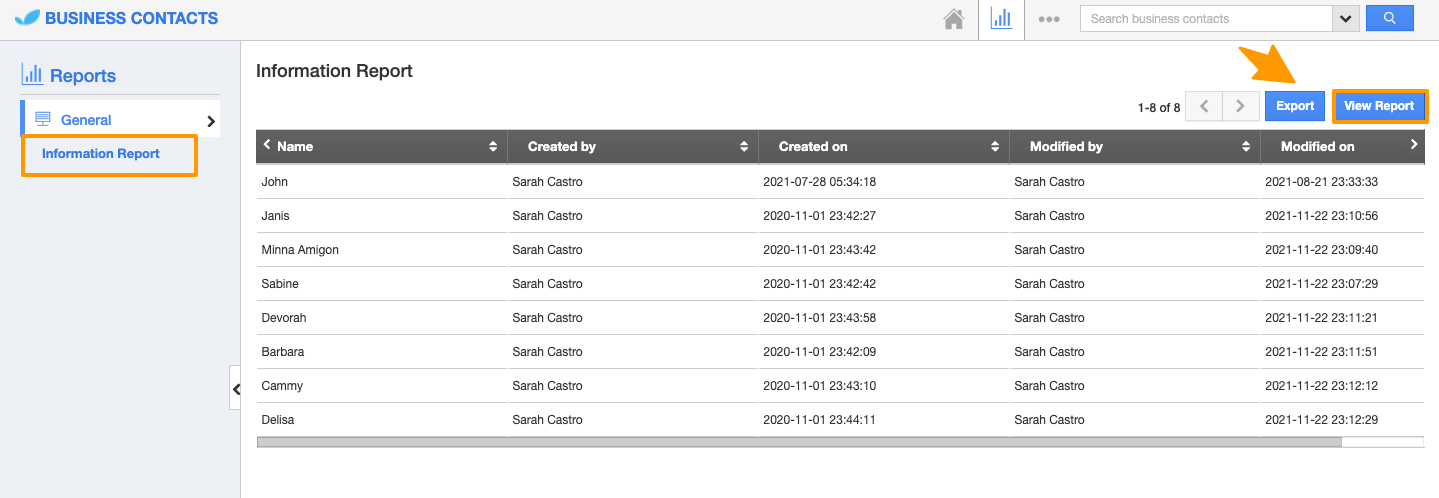Viewport: 1439px width, 498px height.
Task: Go to the next page of results
Action: click(1241, 106)
